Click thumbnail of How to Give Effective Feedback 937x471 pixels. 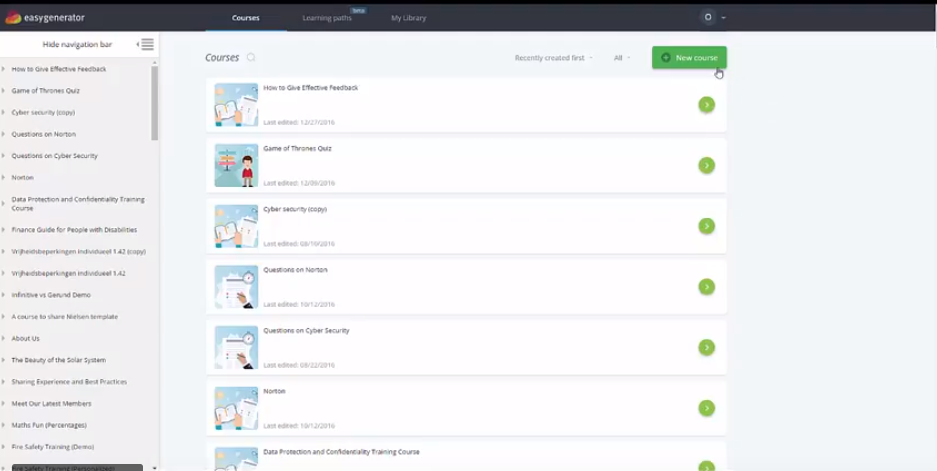click(236, 105)
